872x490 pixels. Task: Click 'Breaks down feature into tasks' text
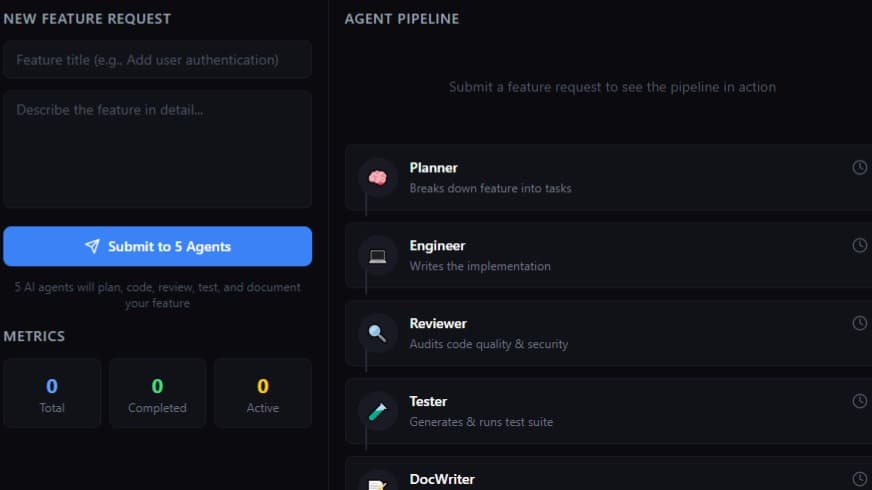[490, 188]
